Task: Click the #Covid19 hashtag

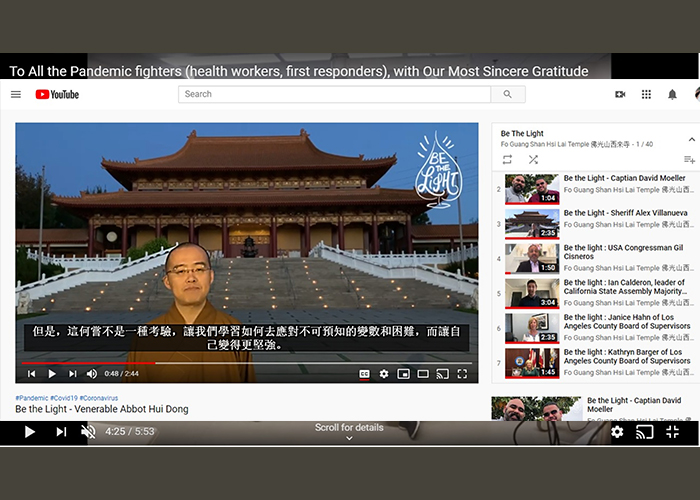Action: click(x=64, y=398)
